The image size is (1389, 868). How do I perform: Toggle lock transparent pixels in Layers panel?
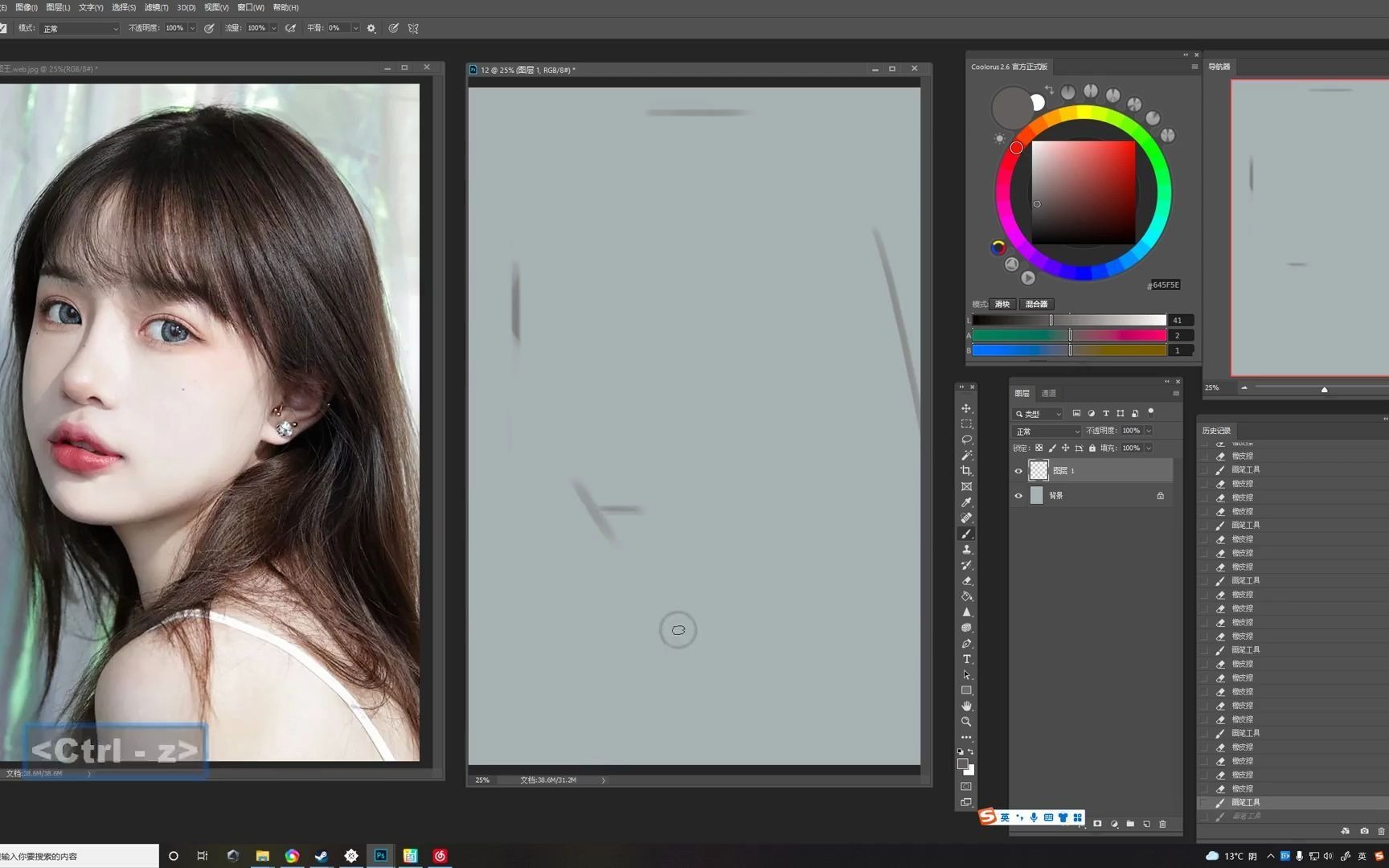pos(1039,448)
